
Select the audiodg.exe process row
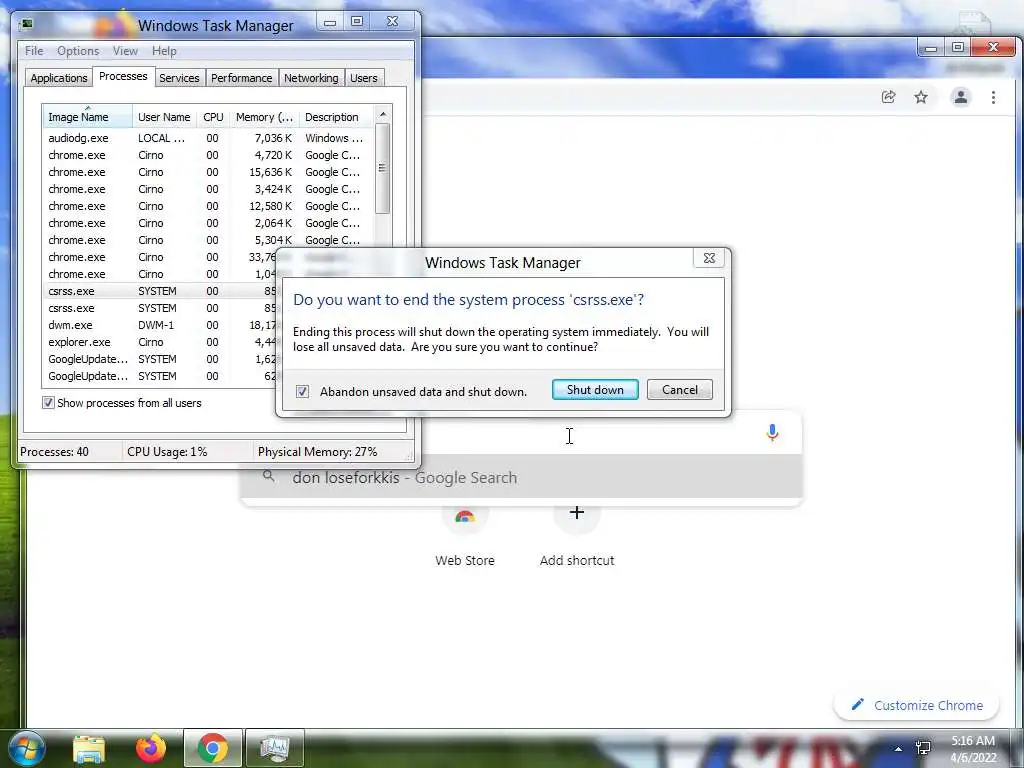[208, 138]
